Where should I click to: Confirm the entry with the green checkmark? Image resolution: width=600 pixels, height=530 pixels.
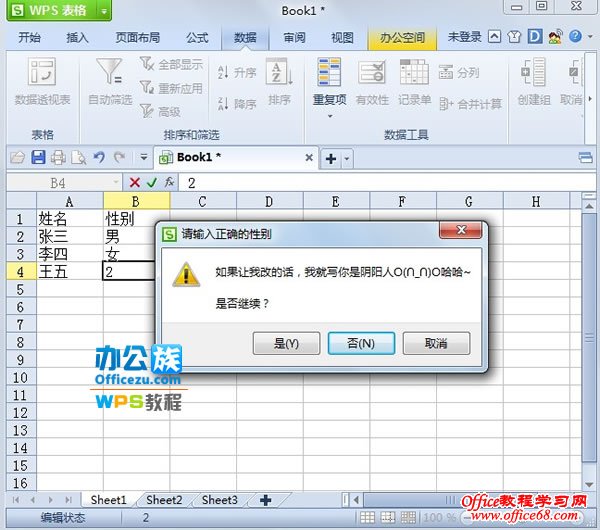point(152,183)
